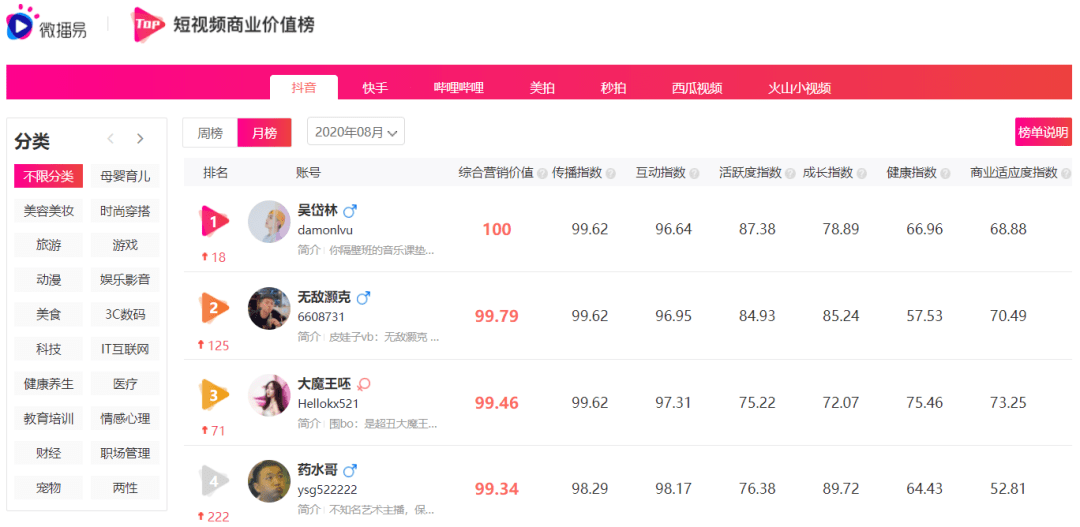
Task: Switch to 月榜 monthly ranking
Action: (x=264, y=133)
